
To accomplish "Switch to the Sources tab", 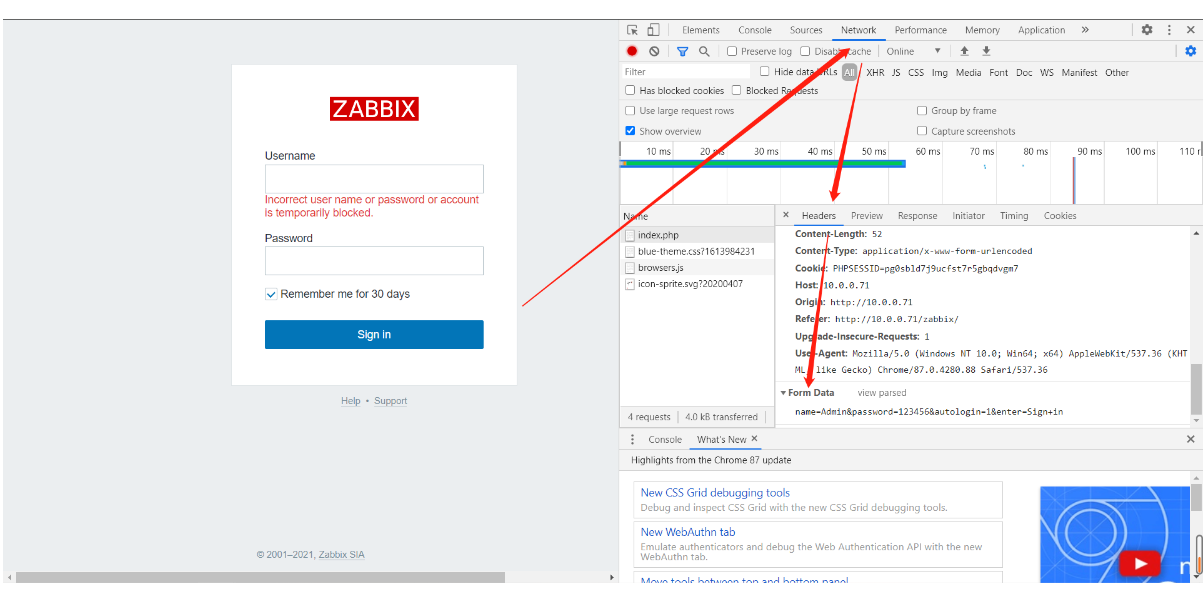I will [x=806, y=30].
